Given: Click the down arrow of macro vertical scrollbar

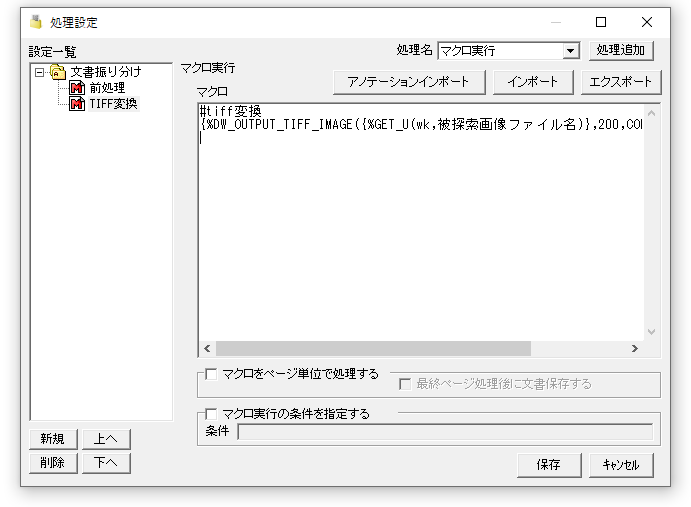Looking at the screenshot, I should [651, 332].
